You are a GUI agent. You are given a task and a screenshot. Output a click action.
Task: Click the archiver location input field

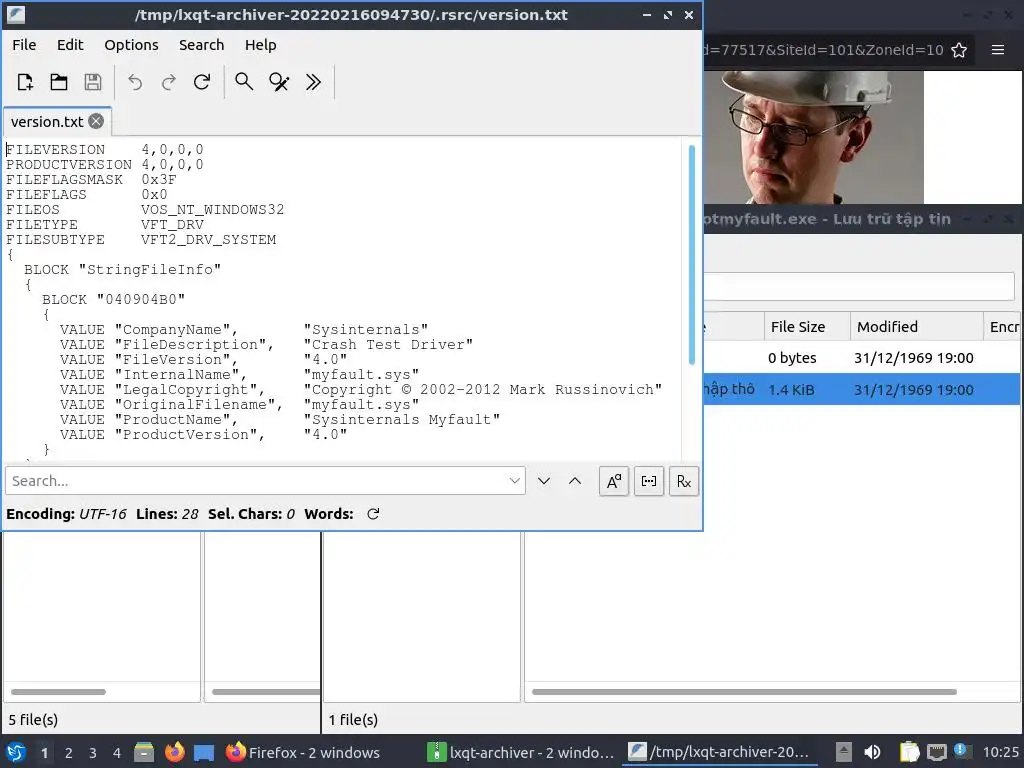click(859, 286)
